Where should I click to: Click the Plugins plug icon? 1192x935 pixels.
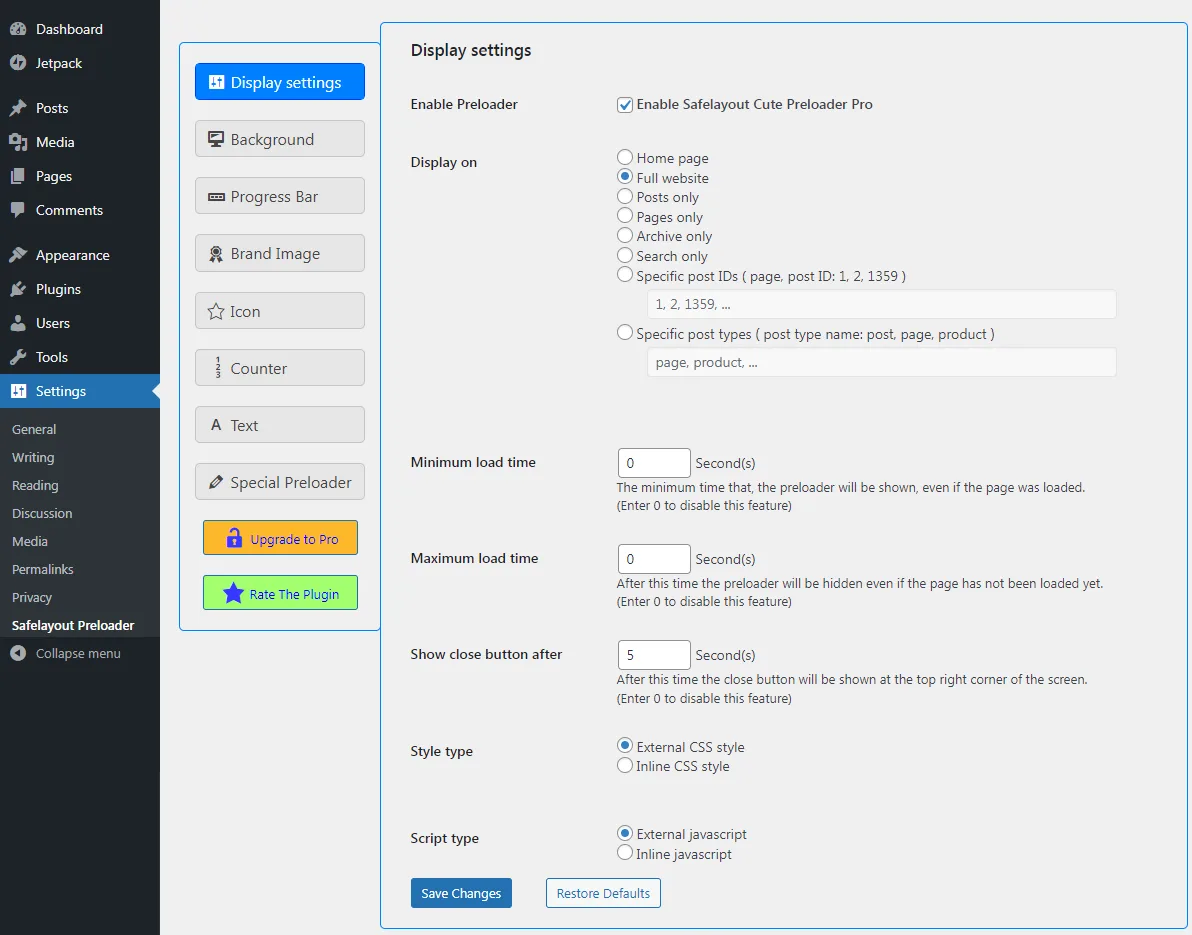tap(18, 289)
